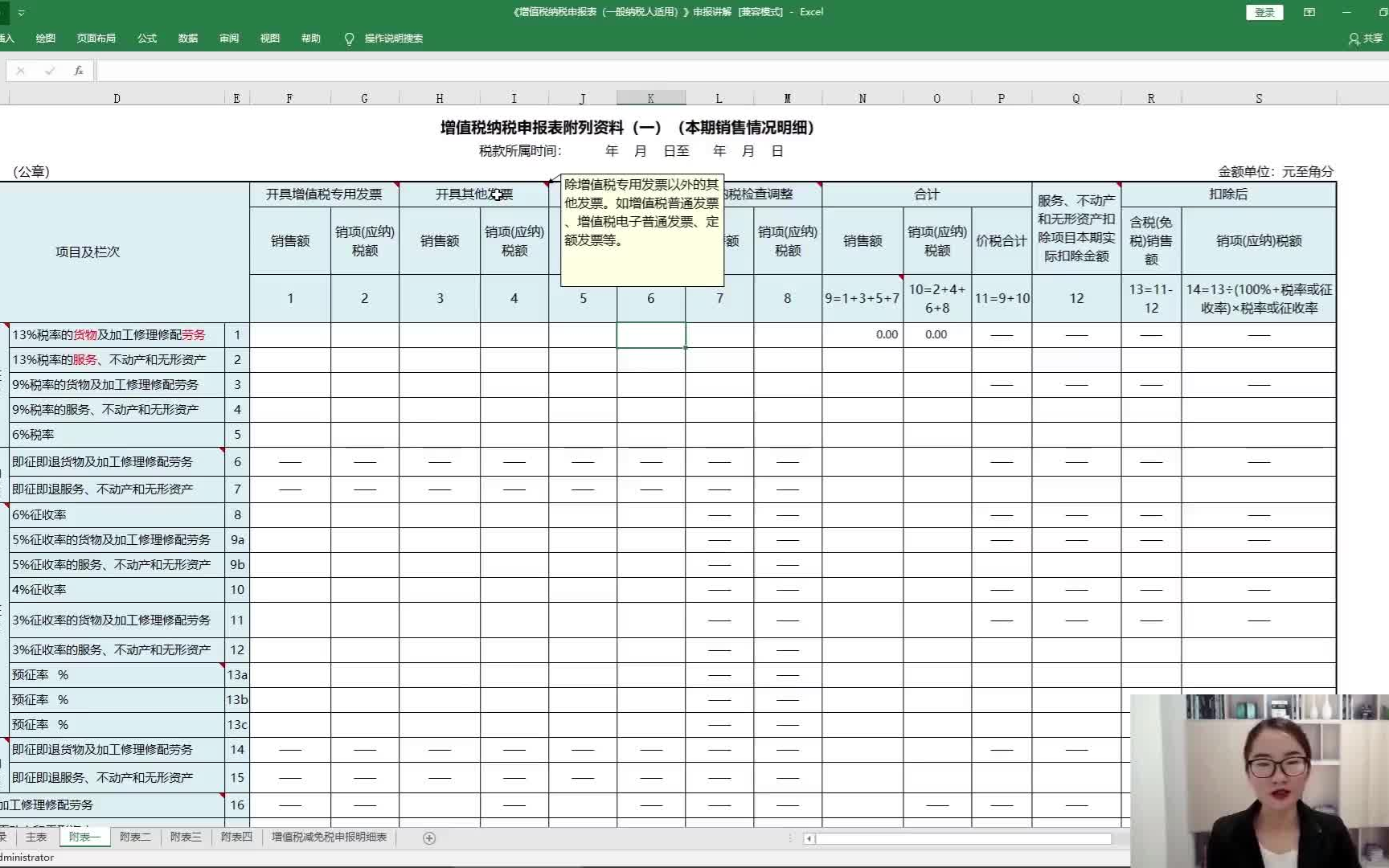Select the 增值税减免税申报明细表 sheet tab
The width and height of the screenshot is (1389, 868).
pos(328,837)
